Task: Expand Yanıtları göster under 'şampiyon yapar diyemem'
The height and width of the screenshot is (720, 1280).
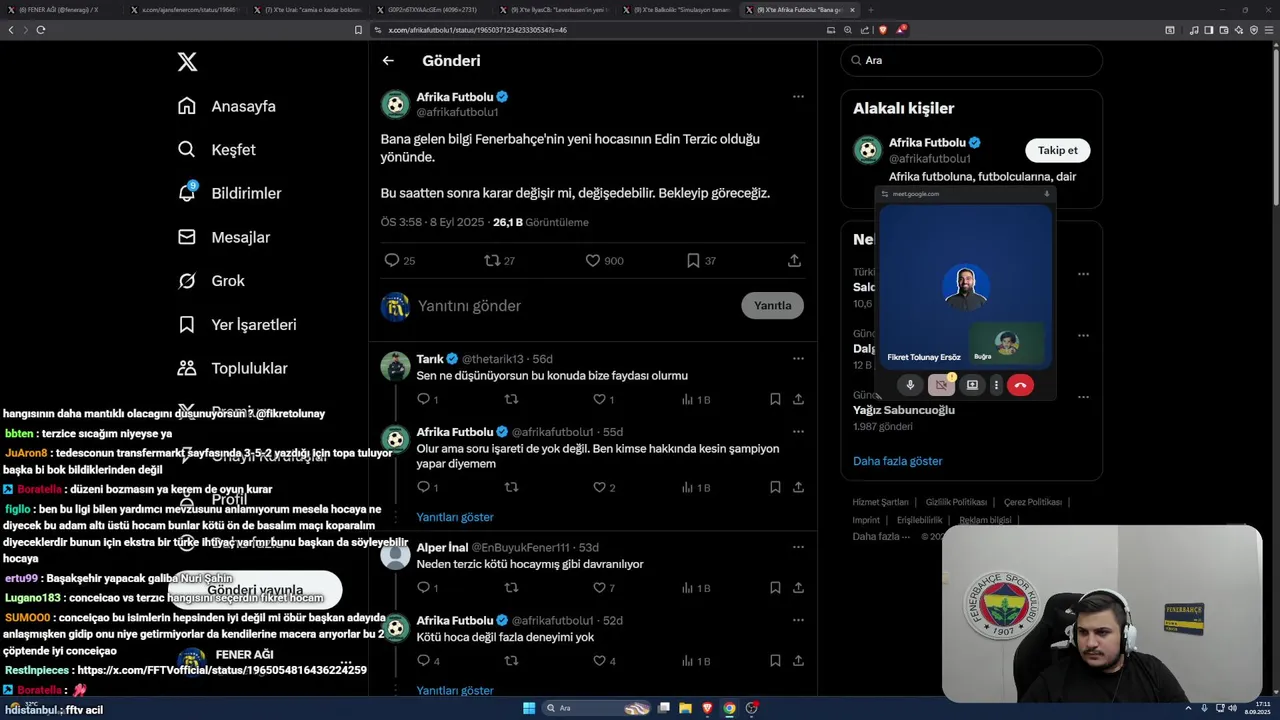Action: click(455, 517)
